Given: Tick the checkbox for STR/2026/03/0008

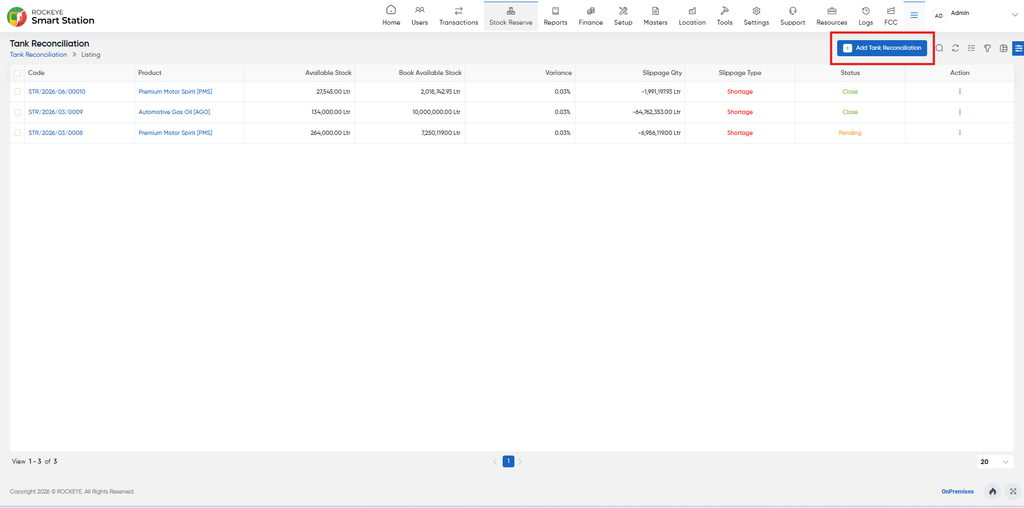Looking at the screenshot, I should click(17, 133).
